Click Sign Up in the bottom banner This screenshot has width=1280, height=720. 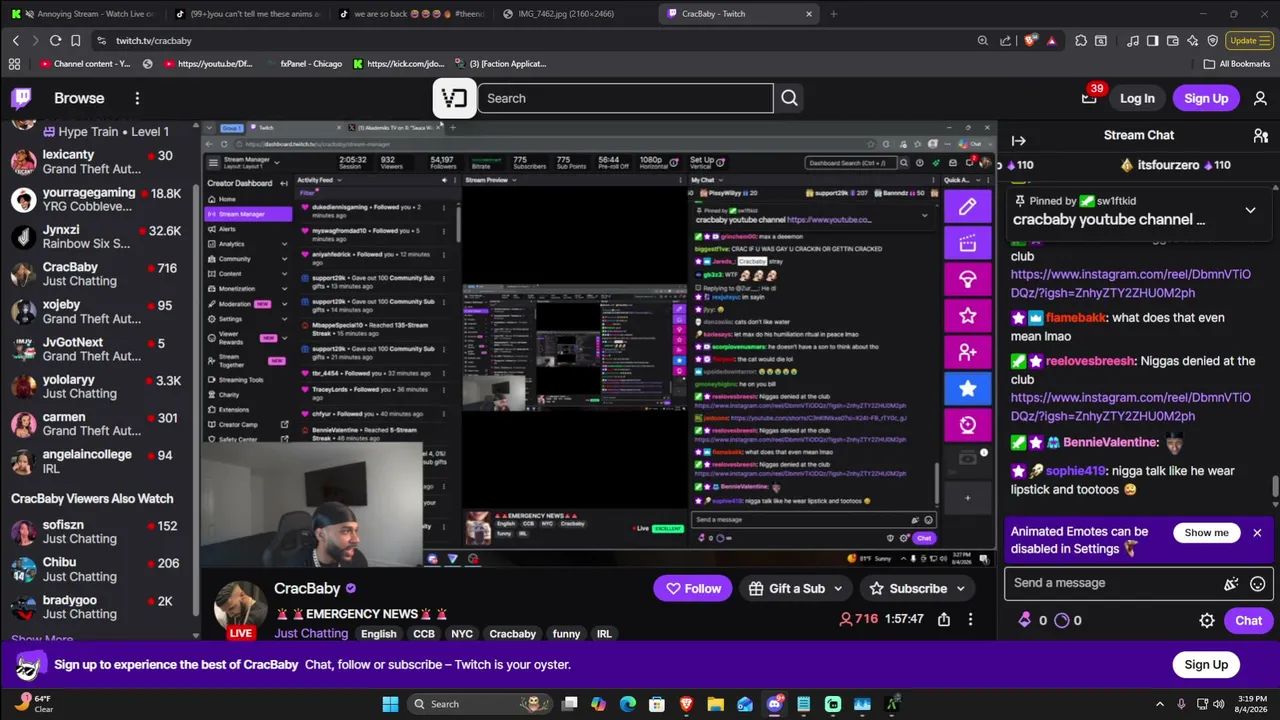(1206, 665)
